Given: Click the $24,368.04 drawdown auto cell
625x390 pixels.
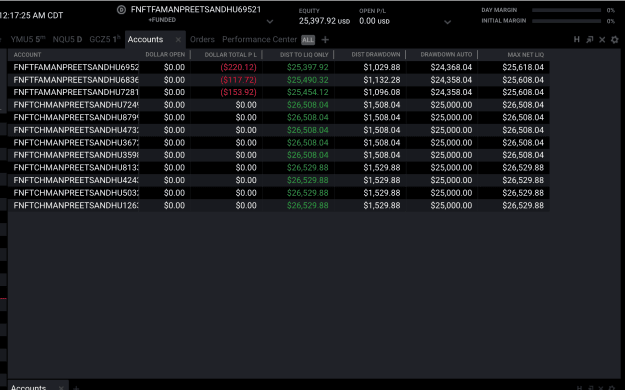Looking at the screenshot, I should (451, 67).
